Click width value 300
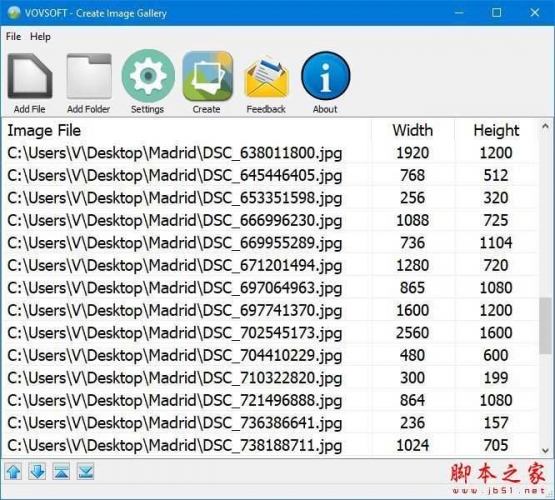This screenshot has height=500, width=555. [413, 378]
